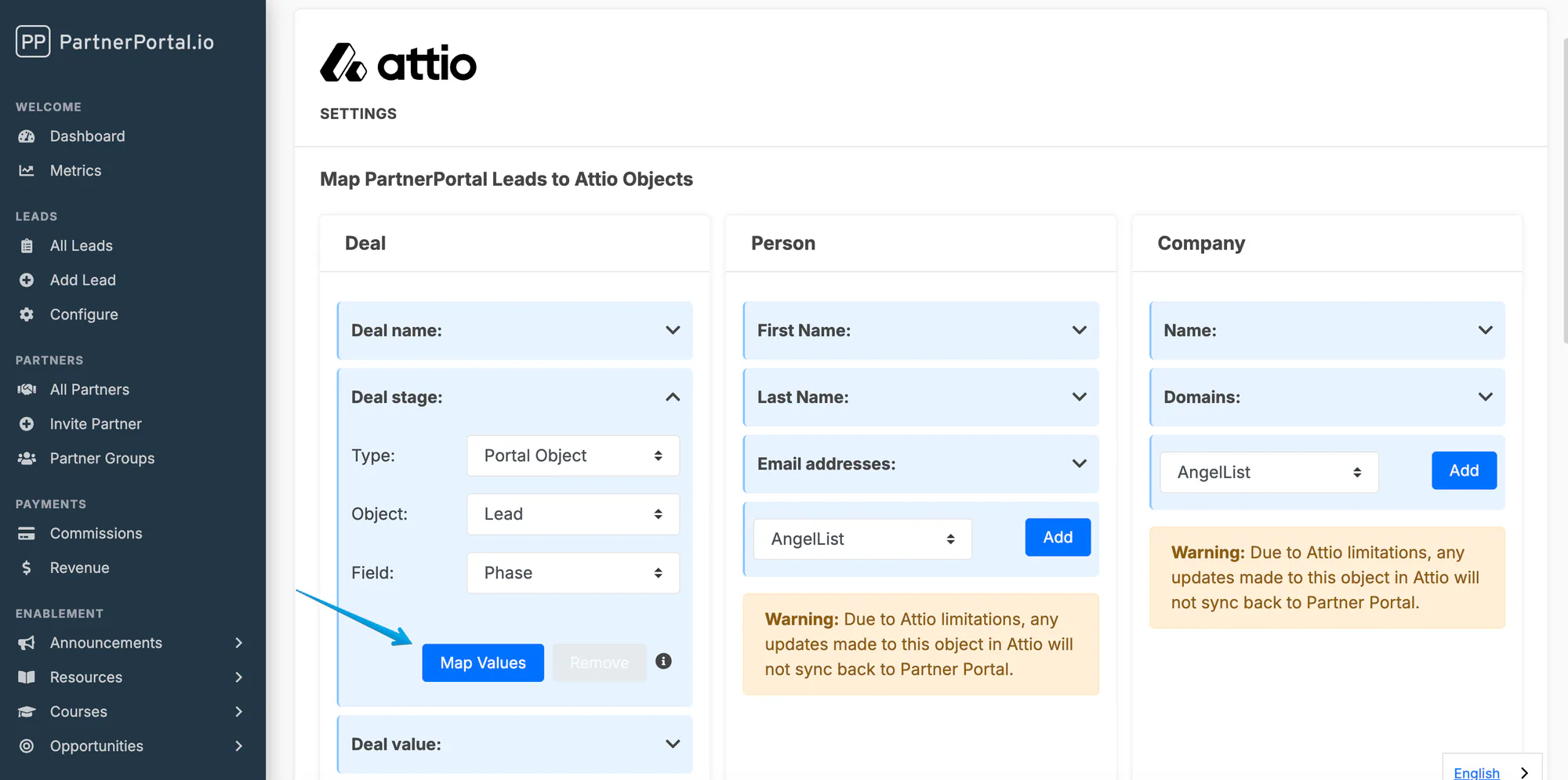Click the disabled Remove button

tap(600, 663)
